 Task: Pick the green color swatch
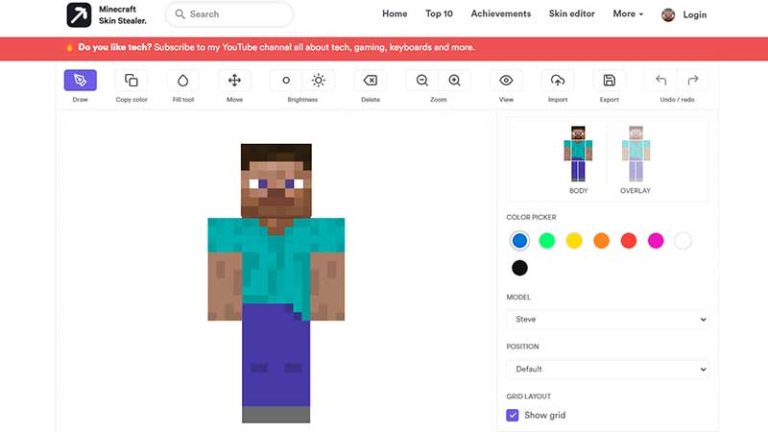[546, 240]
